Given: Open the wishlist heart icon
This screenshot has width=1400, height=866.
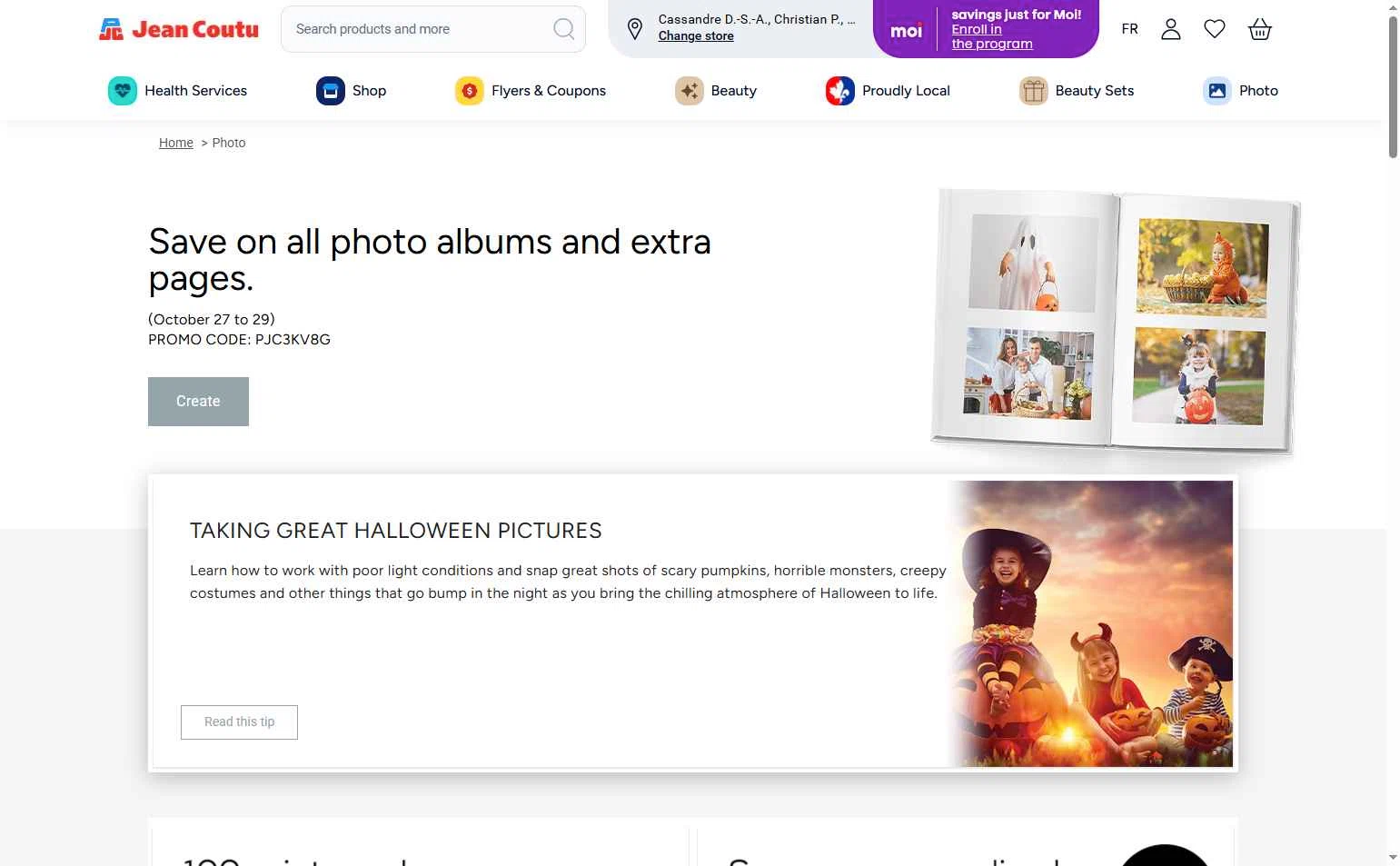Looking at the screenshot, I should (x=1215, y=29).
